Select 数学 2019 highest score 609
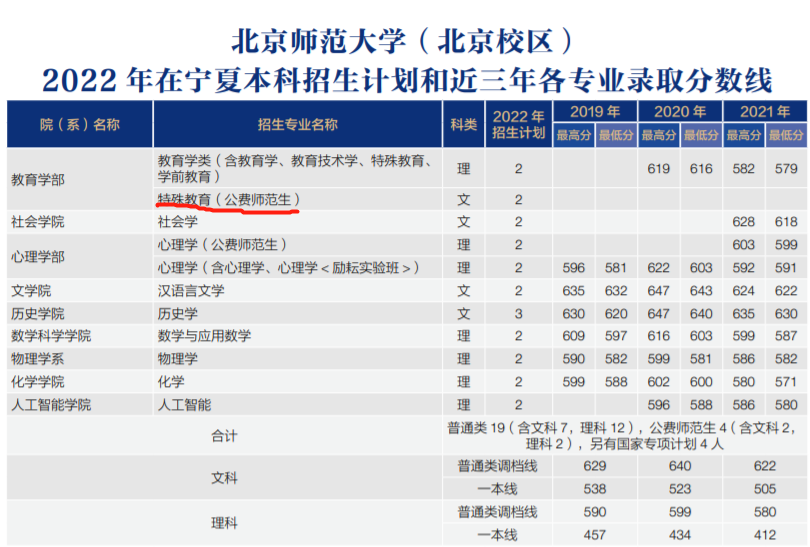 click(x=573, y=336)
